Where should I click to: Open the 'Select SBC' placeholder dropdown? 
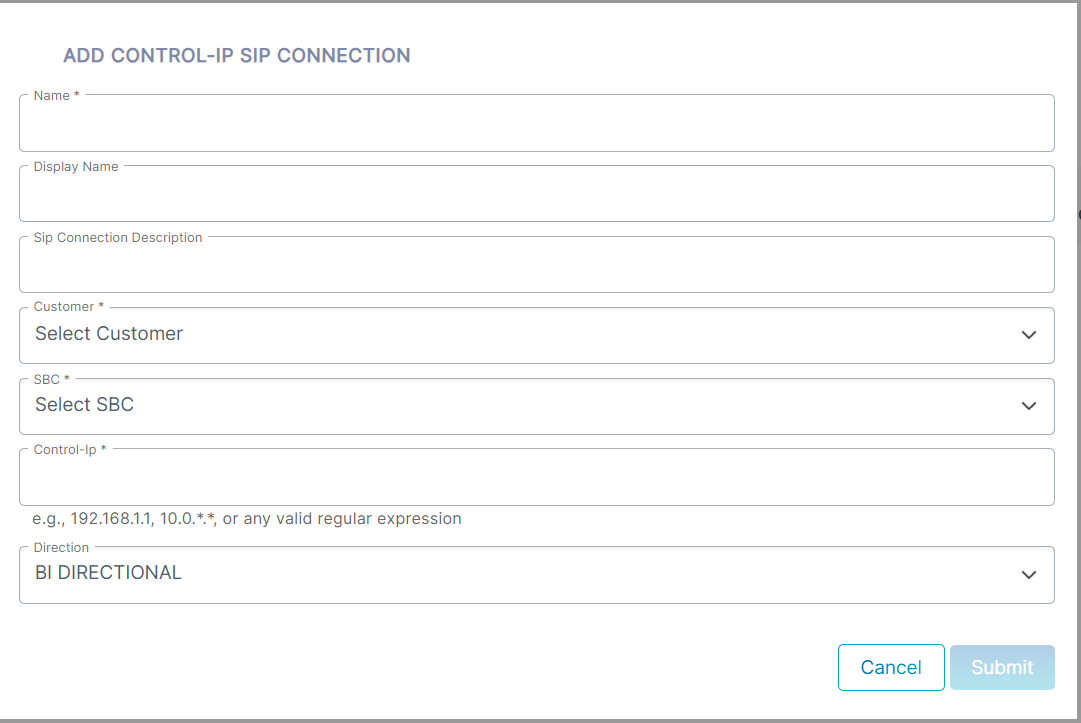(x=536, y=406)
